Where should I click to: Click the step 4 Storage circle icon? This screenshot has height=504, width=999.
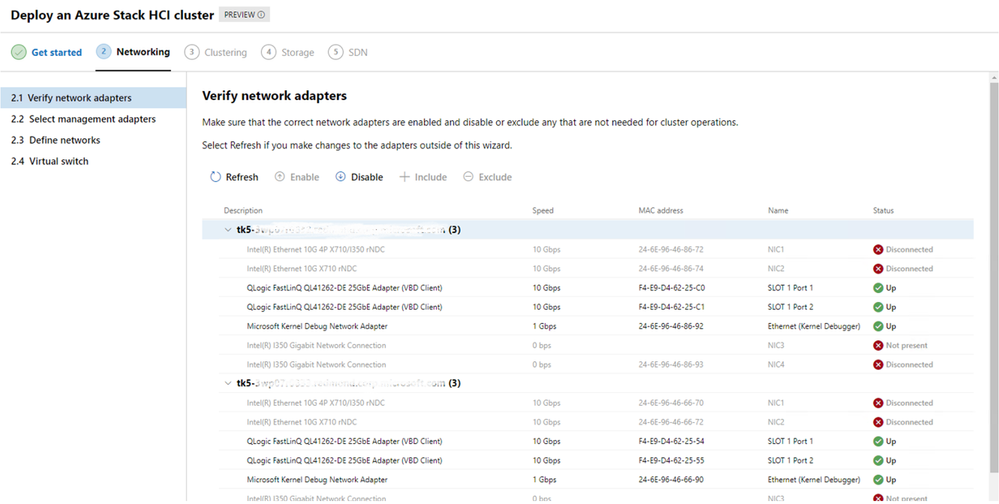point(269,52)
